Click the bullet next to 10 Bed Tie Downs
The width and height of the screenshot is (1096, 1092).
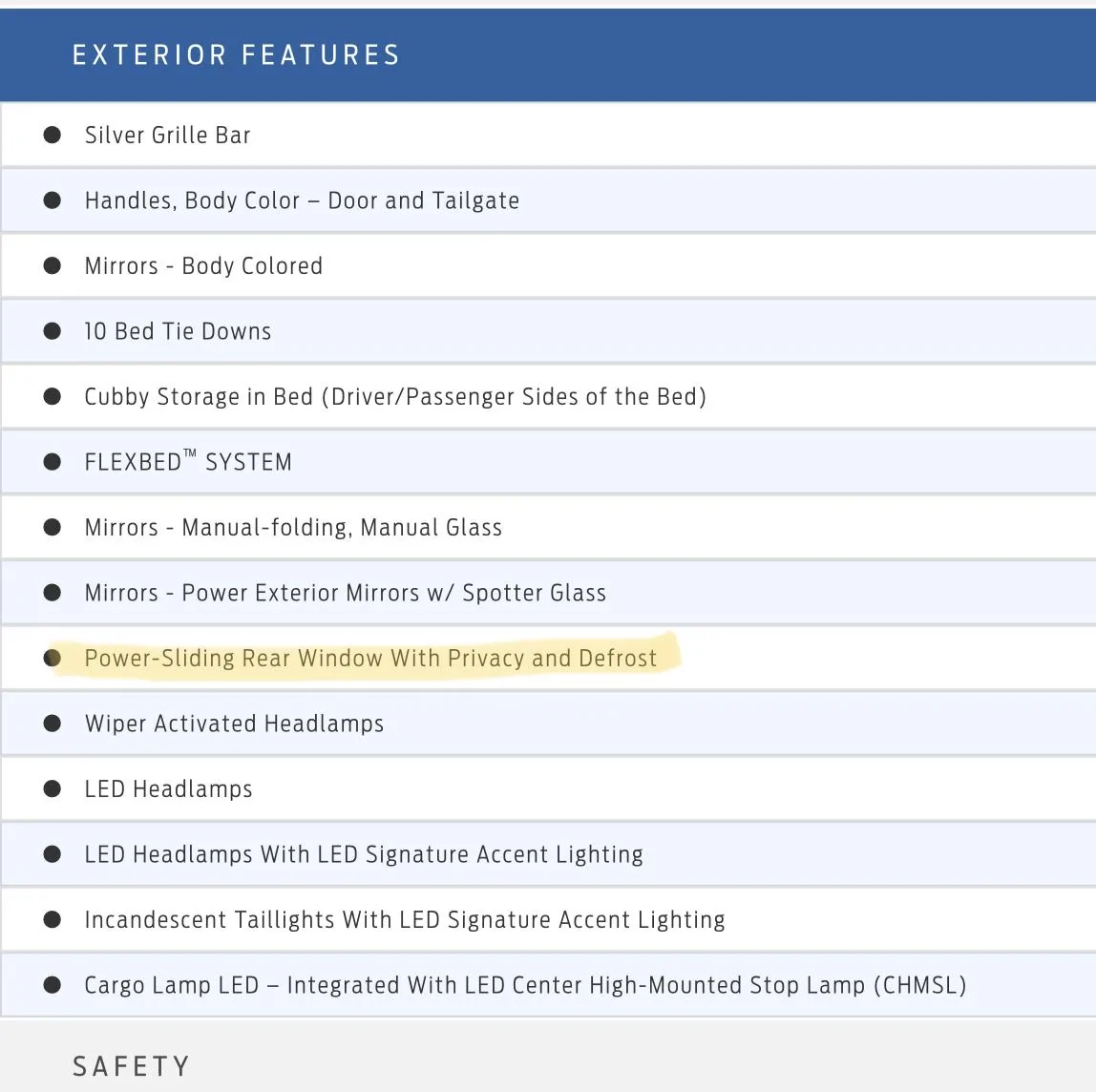click(x=52, y=331)
